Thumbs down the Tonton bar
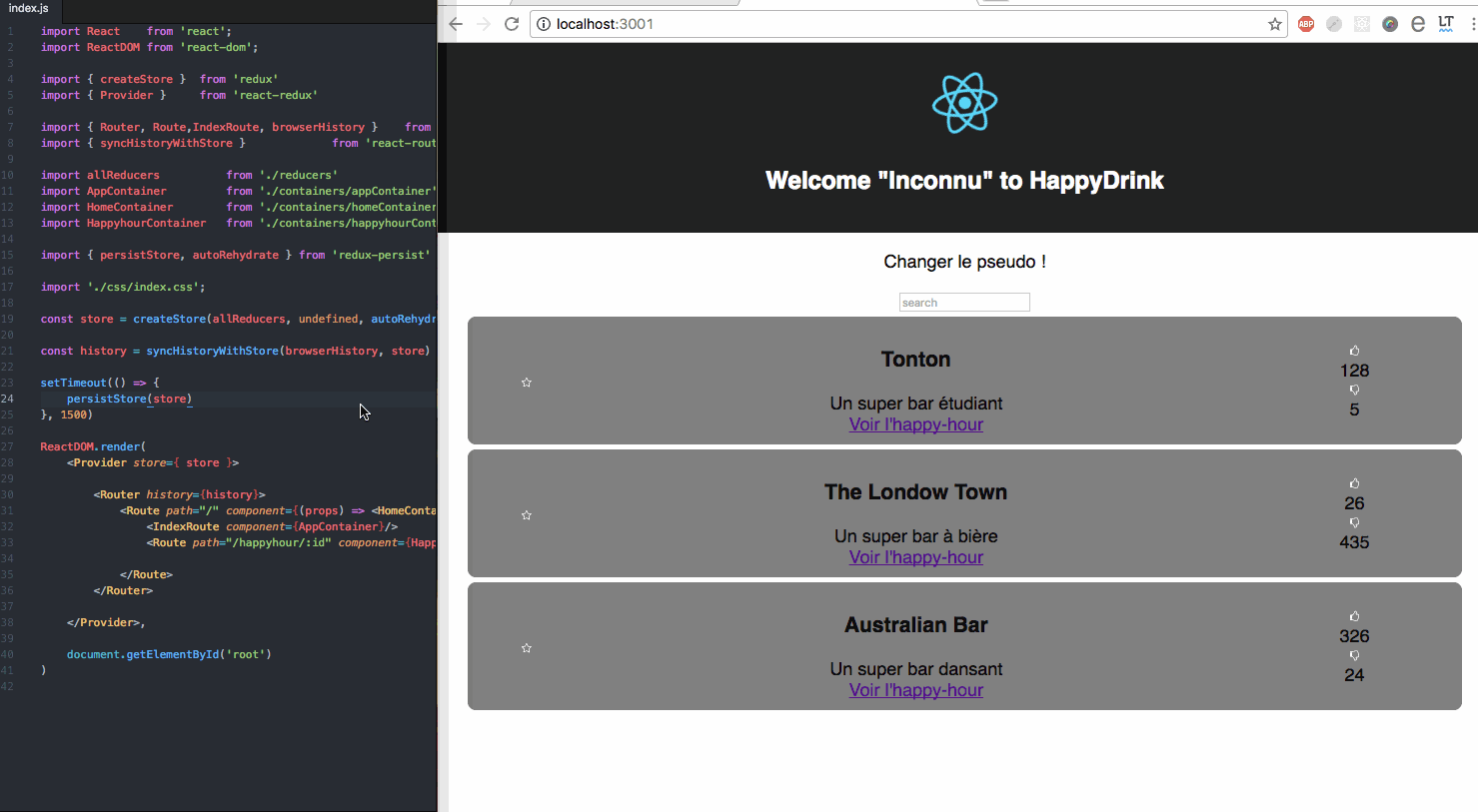 (1354, 390)
